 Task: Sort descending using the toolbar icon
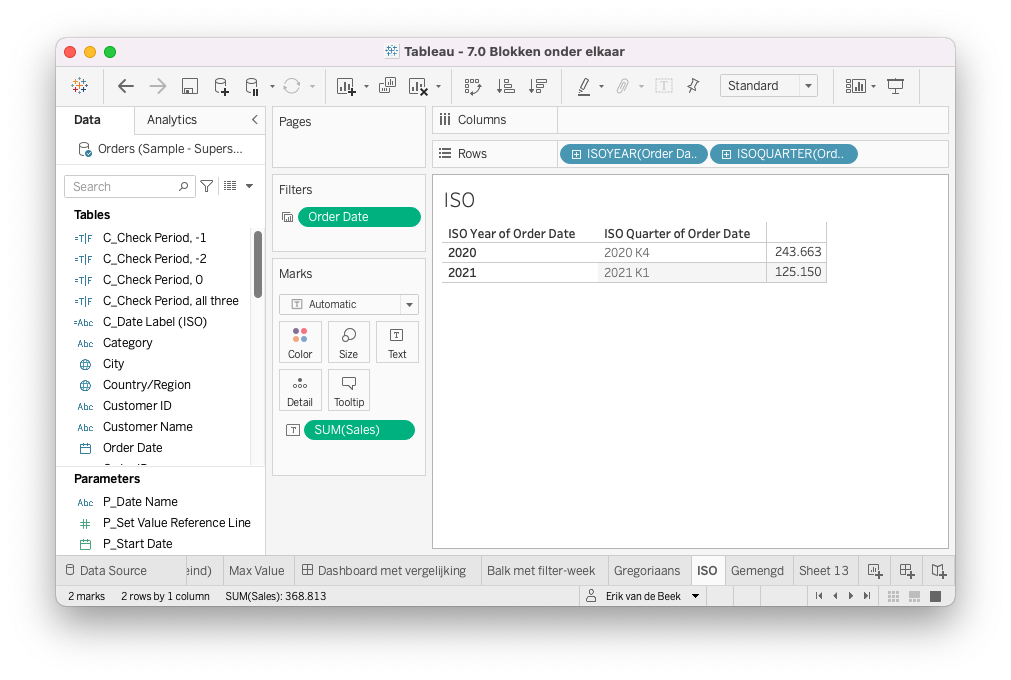coord(538,86)
